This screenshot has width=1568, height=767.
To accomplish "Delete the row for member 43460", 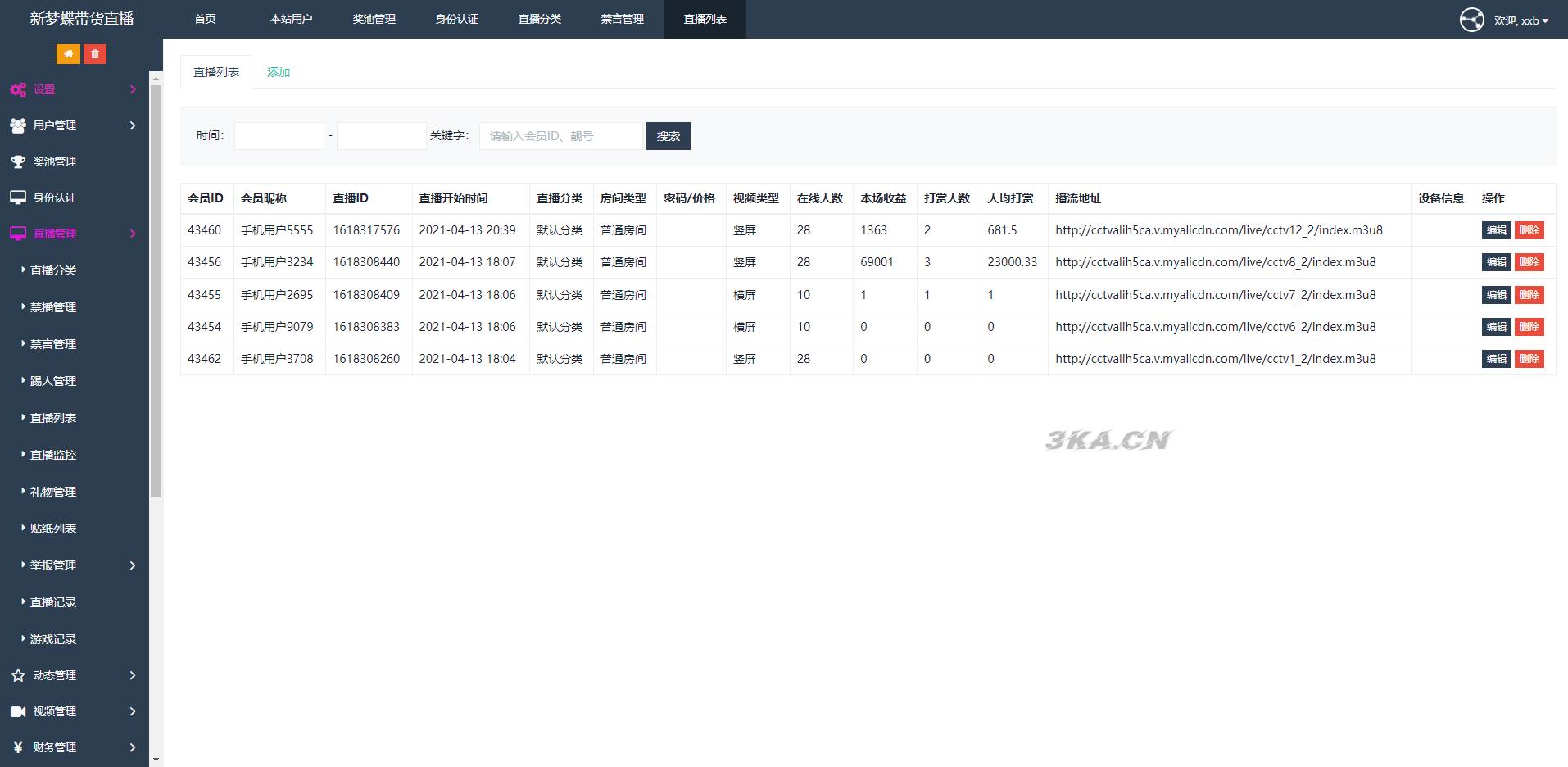I will (x=1529, y=230).
